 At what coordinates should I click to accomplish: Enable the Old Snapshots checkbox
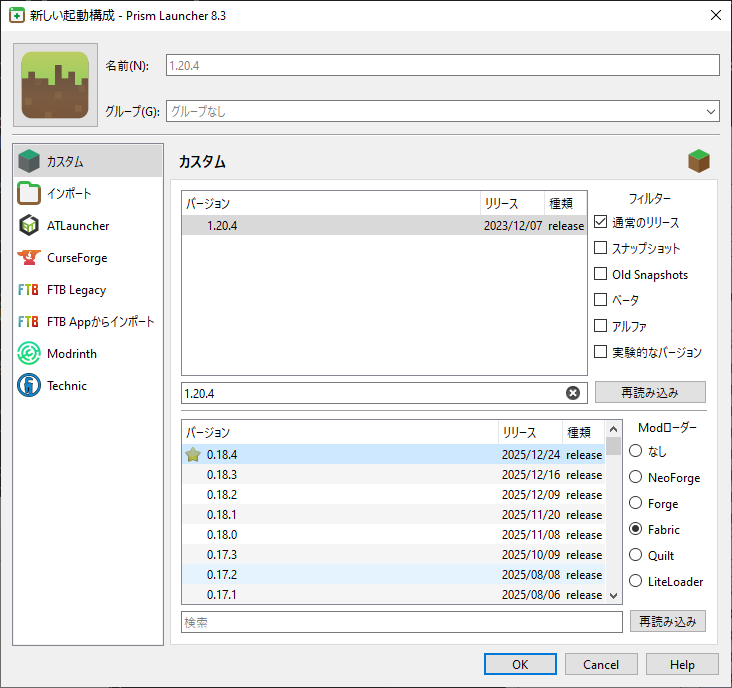pos(600,274)
